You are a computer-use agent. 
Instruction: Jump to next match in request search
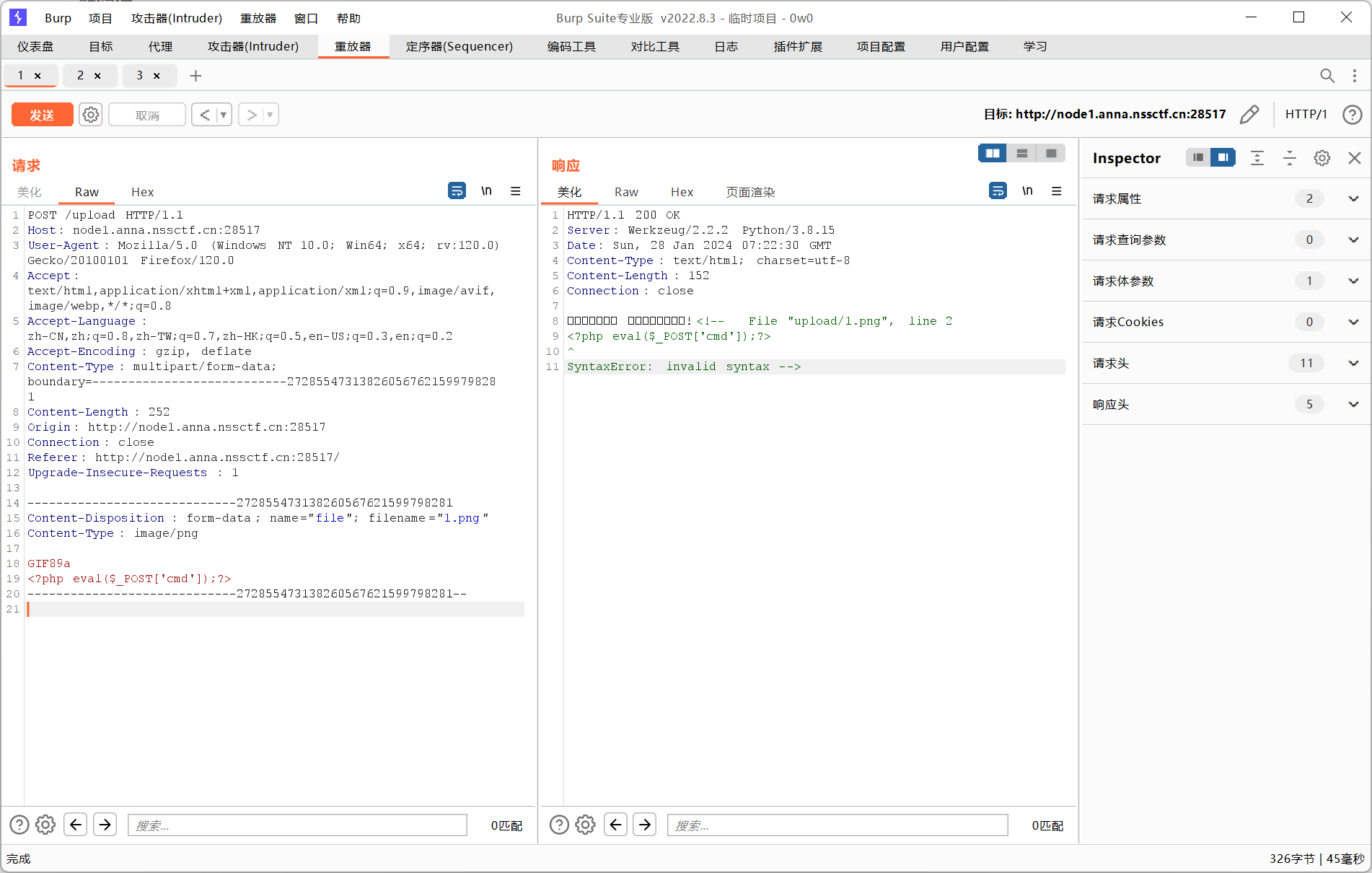coord(105,824)
